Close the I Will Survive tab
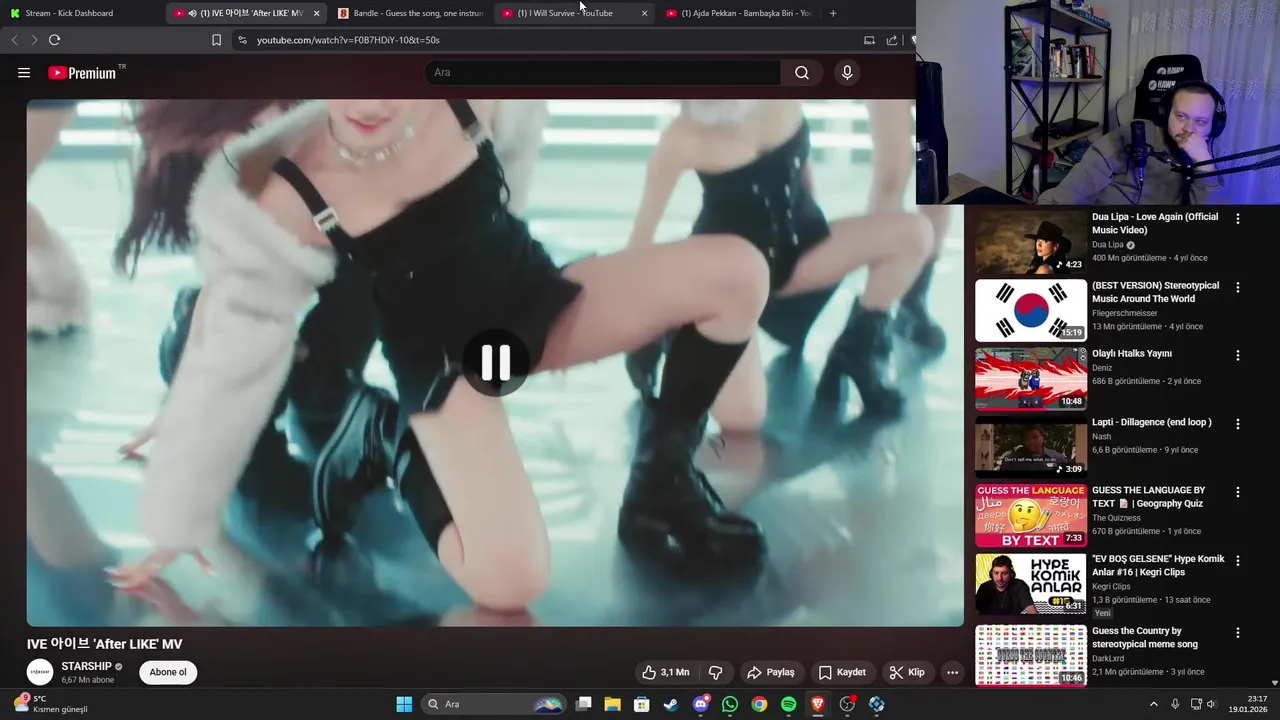 pyautogui.click(x=644, y=13)
